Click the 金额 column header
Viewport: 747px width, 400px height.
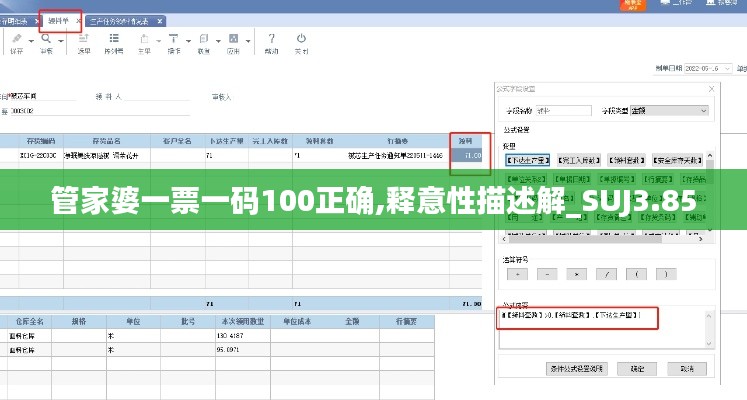point(352,321)
